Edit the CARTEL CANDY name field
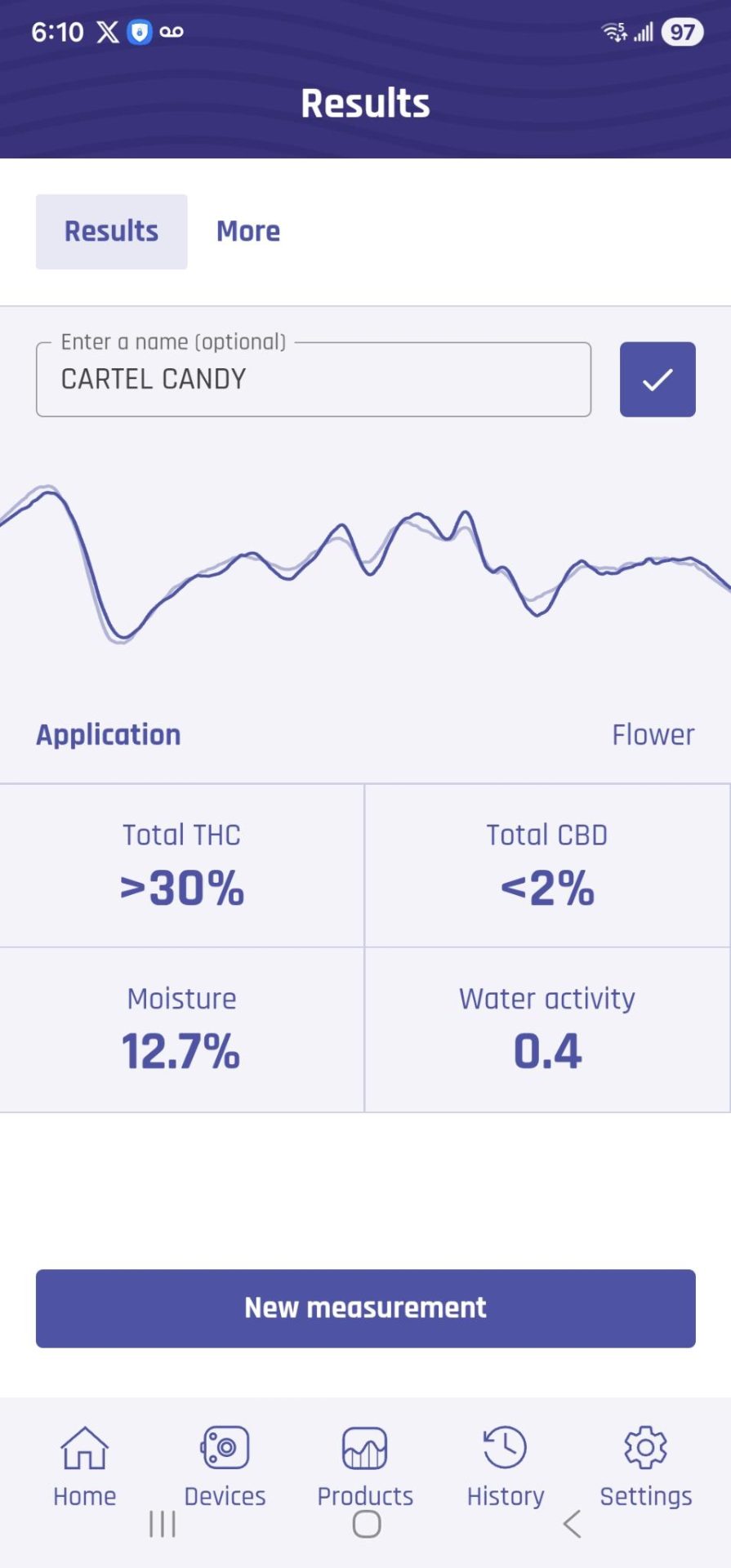Viewport: 731px width, 1568px height. (x=314, y=379)
